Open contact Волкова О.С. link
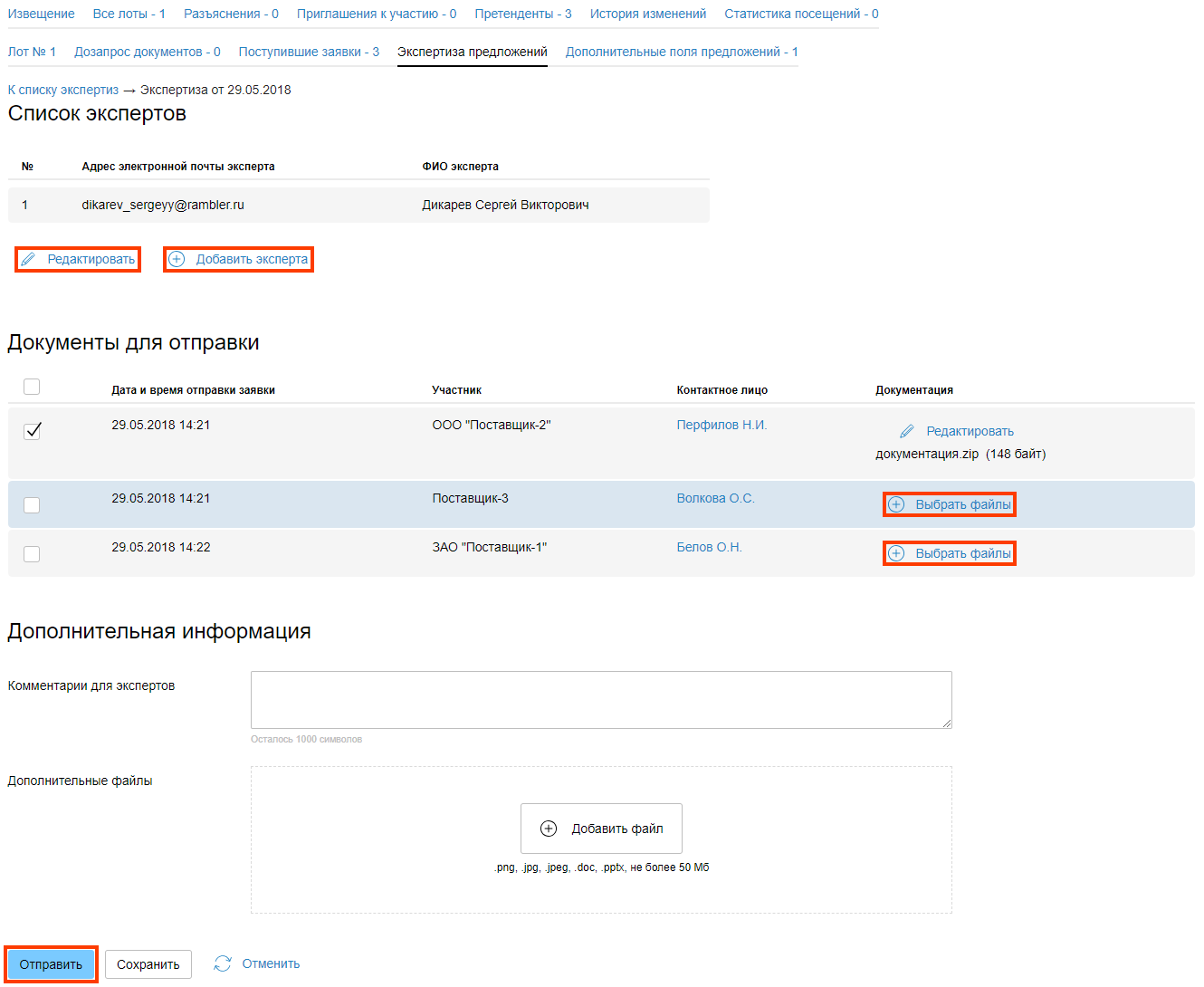The height and width of the screenshot is (987, 1204). 715,499
